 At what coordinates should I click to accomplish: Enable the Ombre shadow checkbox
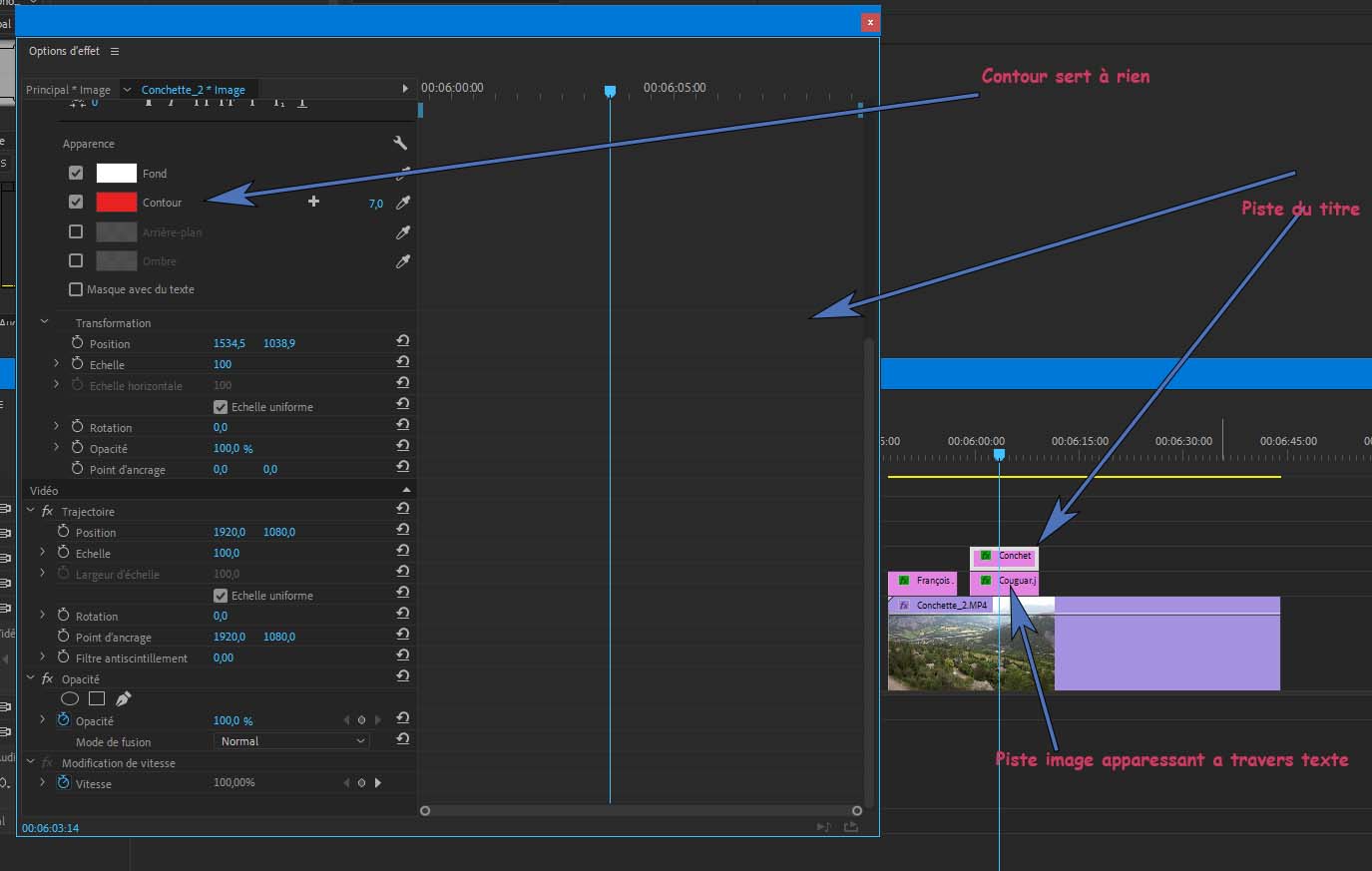76,260
